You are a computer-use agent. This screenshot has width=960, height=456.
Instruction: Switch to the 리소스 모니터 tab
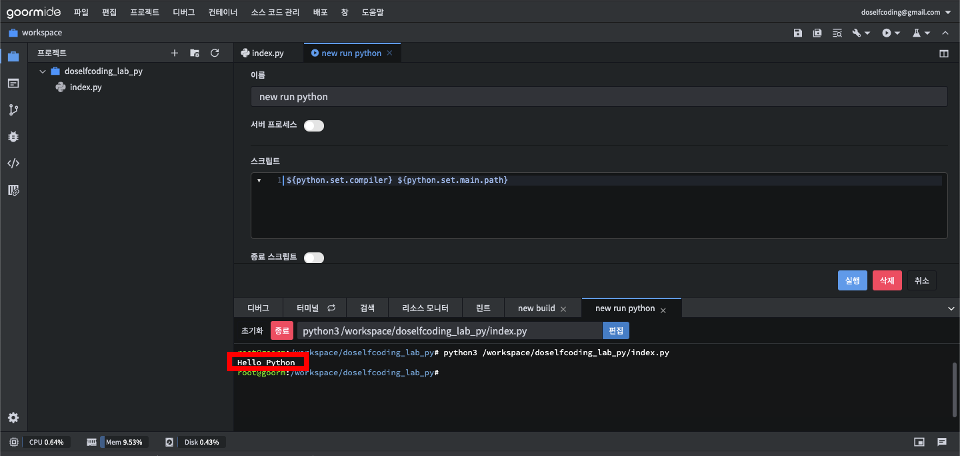pyautogui.click(x=426, y=308)
